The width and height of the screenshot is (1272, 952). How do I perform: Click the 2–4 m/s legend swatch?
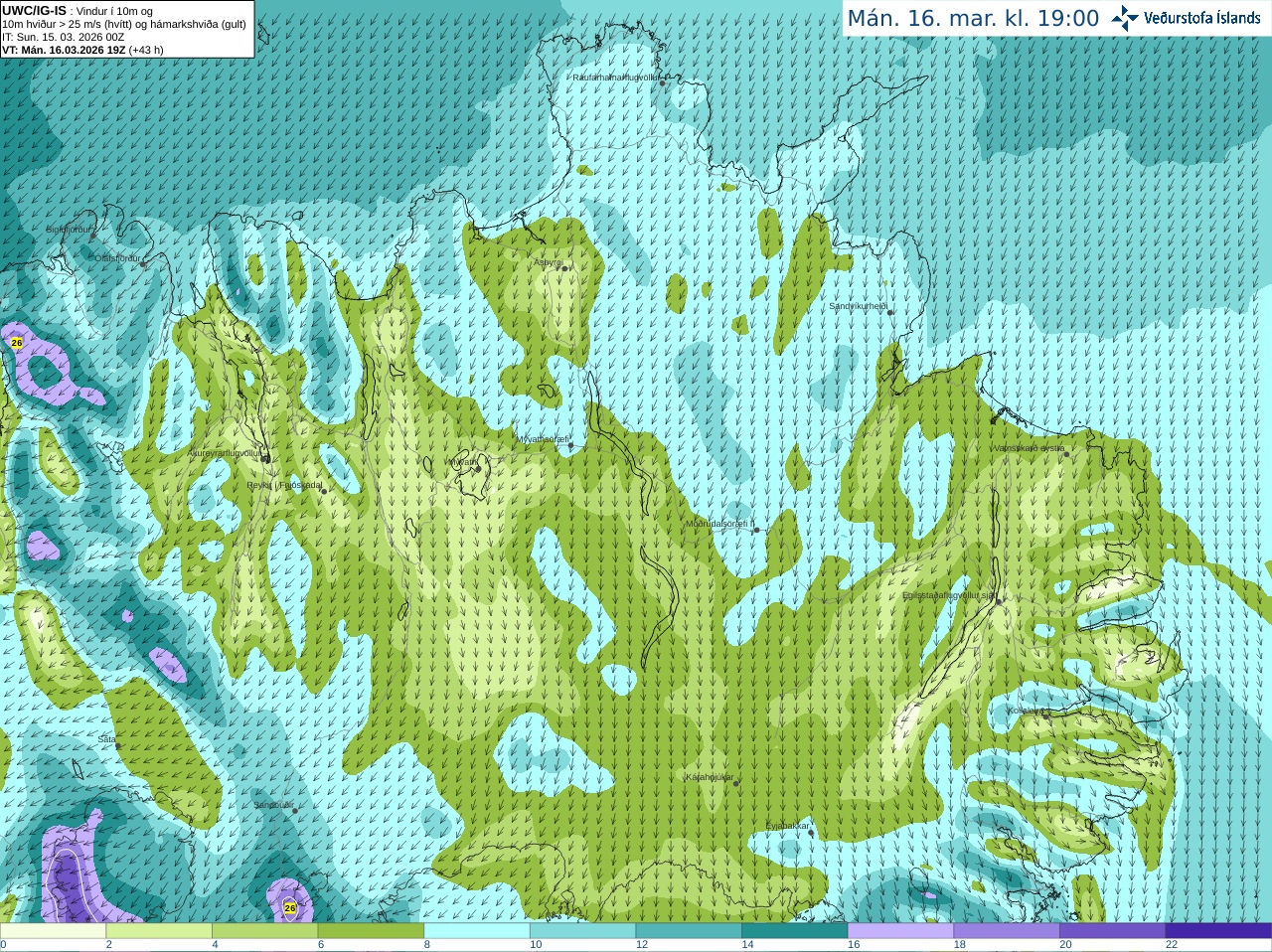[159, 931]
